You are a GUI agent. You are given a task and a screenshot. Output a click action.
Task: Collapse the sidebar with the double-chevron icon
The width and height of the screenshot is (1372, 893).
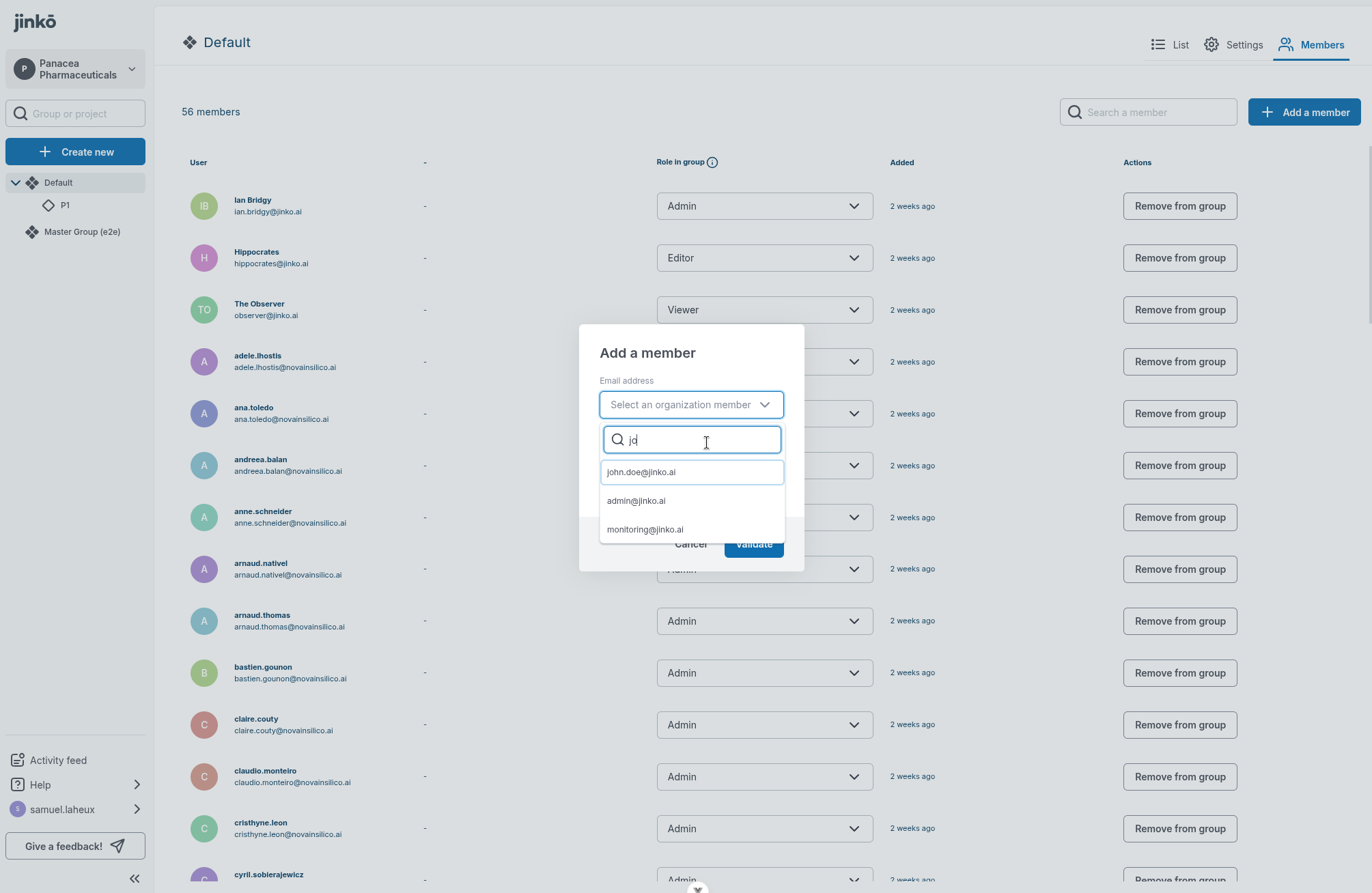[134, 879]
